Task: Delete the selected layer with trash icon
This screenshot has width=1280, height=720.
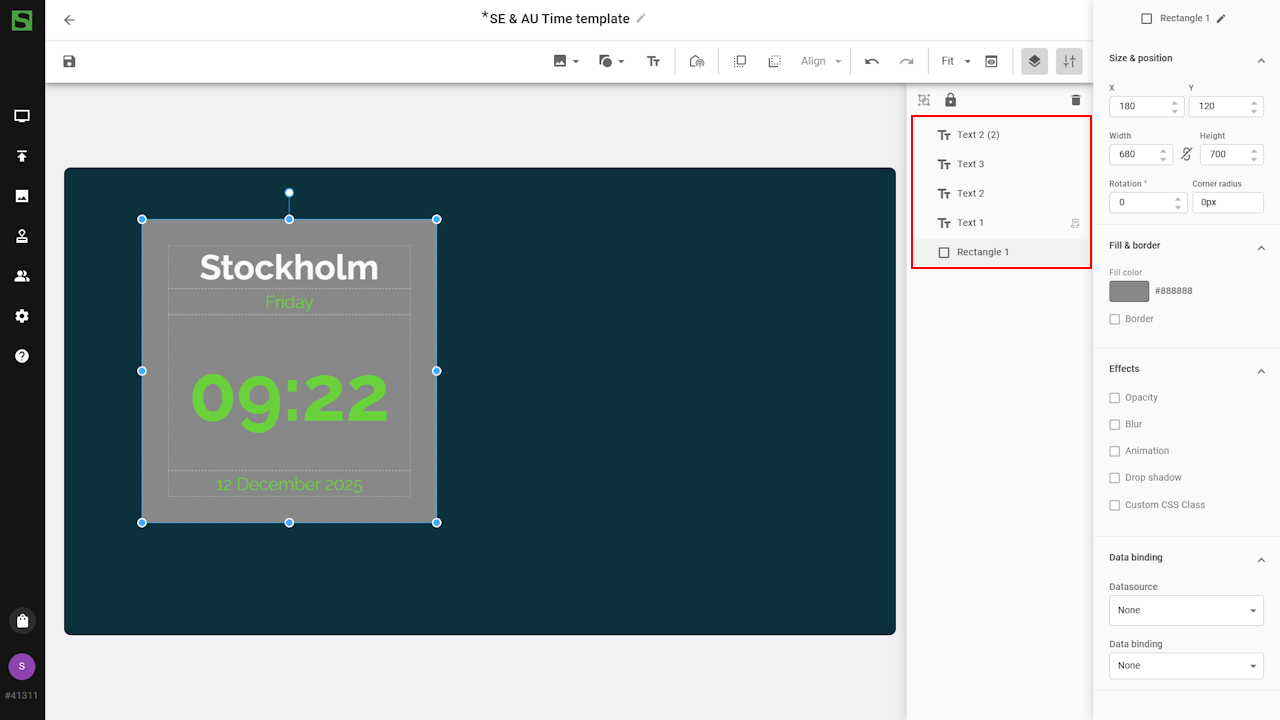Action: pyautogui.click(x=1076, y=100)
